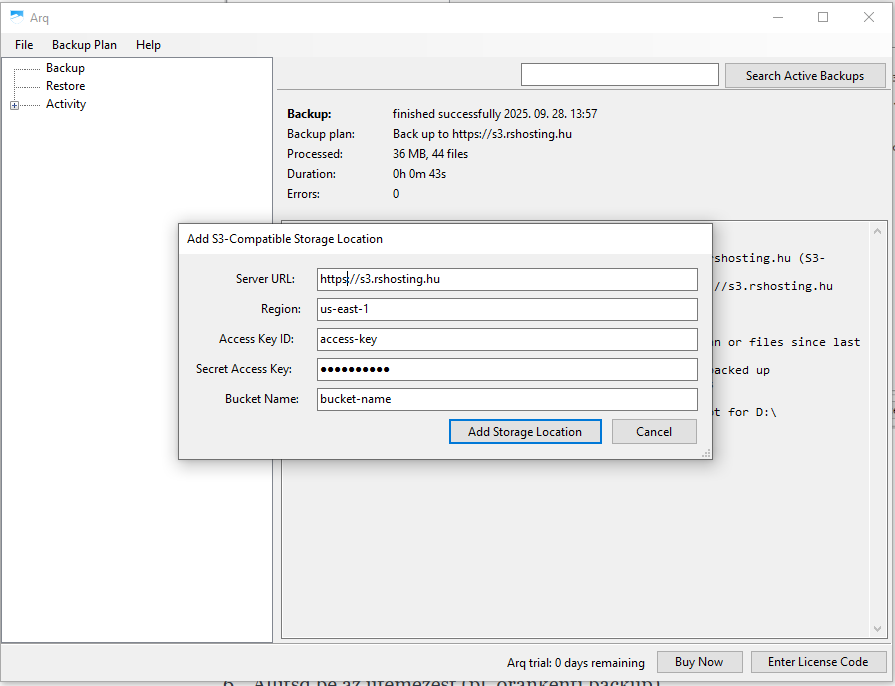Viewport: 895px width, 686px height.
Task: Focus the Server URL field
Action: point(506,279)
